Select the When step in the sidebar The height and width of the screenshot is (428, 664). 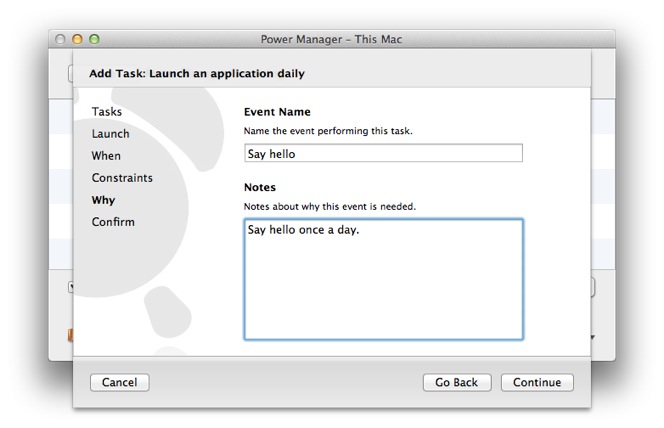click(106, 156)
